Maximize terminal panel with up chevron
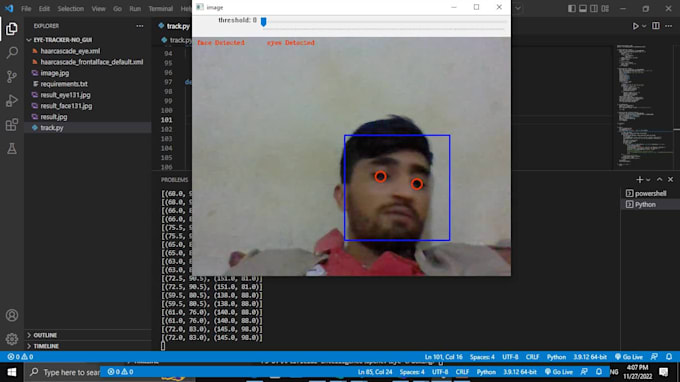This screenshot has width=680, height=382. coord(659,180)
